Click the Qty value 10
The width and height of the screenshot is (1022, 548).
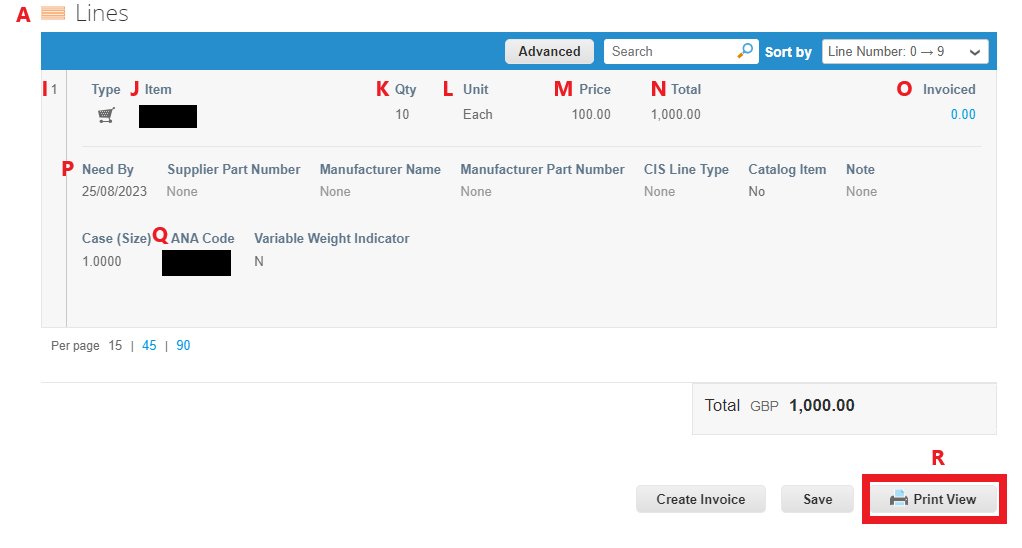(x=402, y=115)
